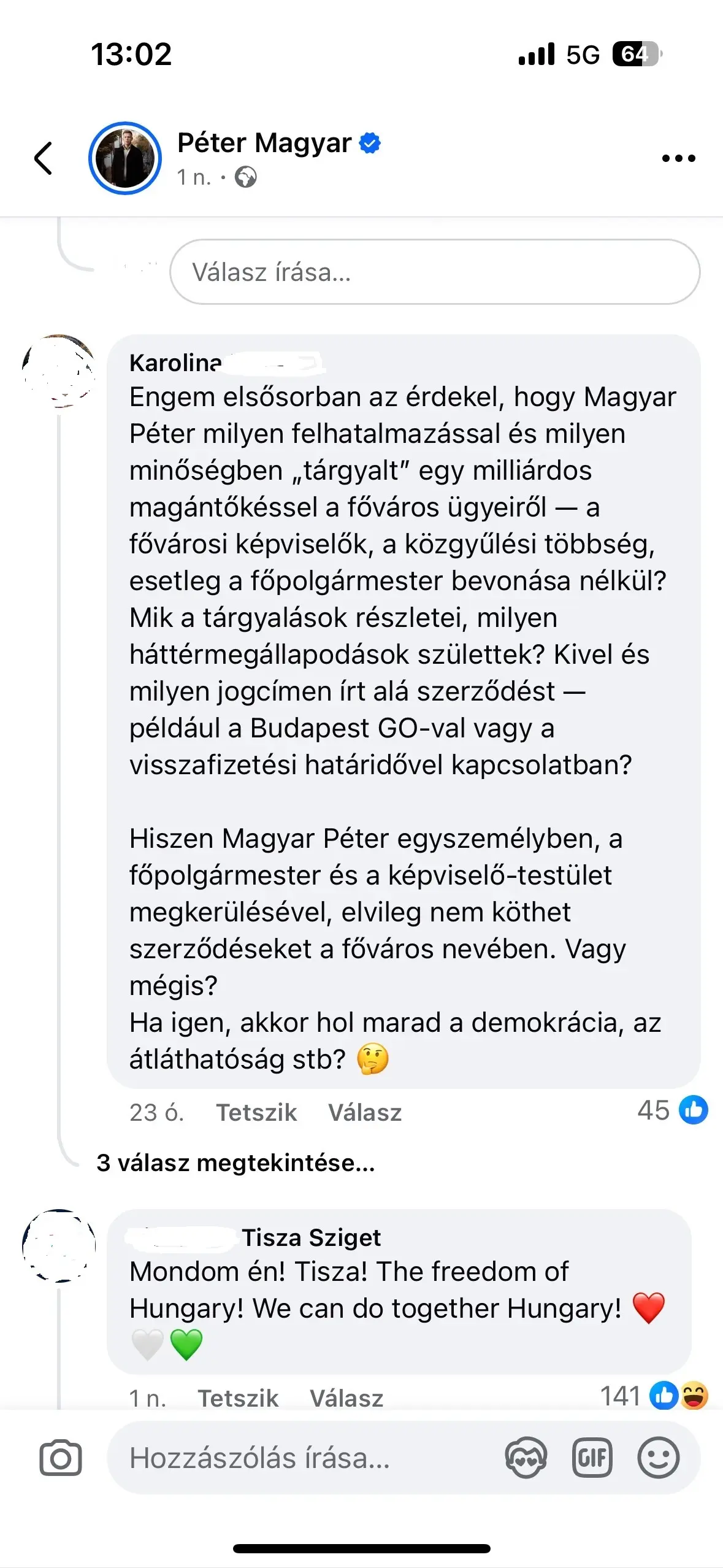Focus the "Válasz írása..." reply field
Screen dimensions: 723x1568
434,272
